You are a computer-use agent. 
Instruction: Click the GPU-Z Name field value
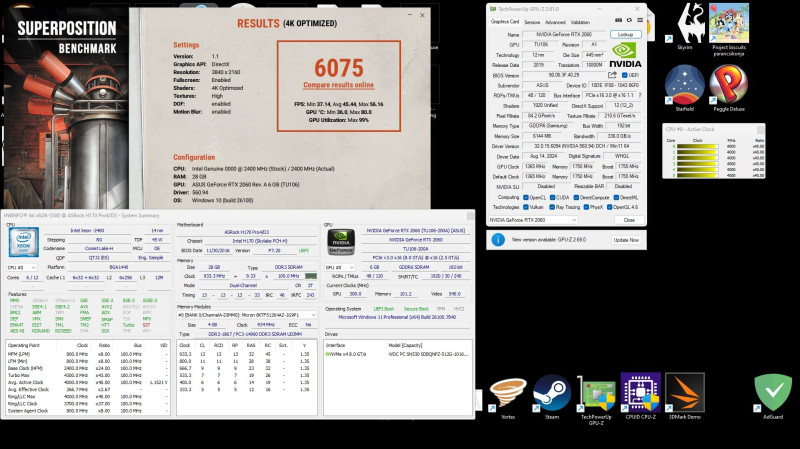point(564,35)
